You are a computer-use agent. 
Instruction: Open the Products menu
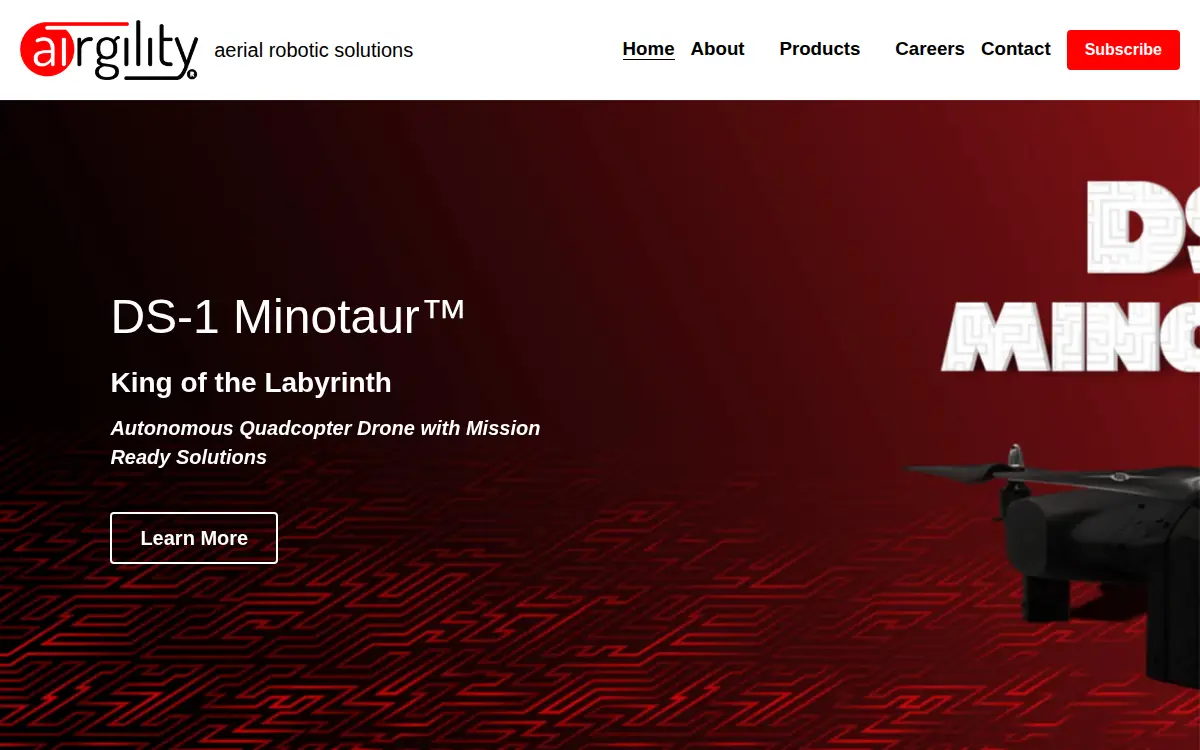click(819, 49)
